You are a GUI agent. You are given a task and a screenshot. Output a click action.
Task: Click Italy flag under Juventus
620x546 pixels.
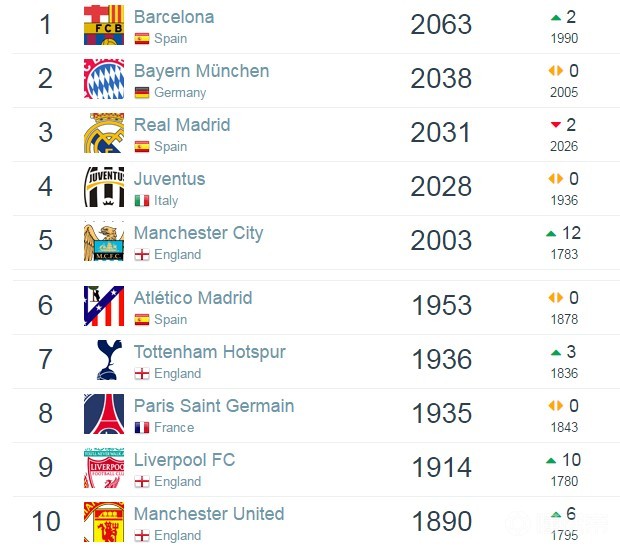pos(142,201)
